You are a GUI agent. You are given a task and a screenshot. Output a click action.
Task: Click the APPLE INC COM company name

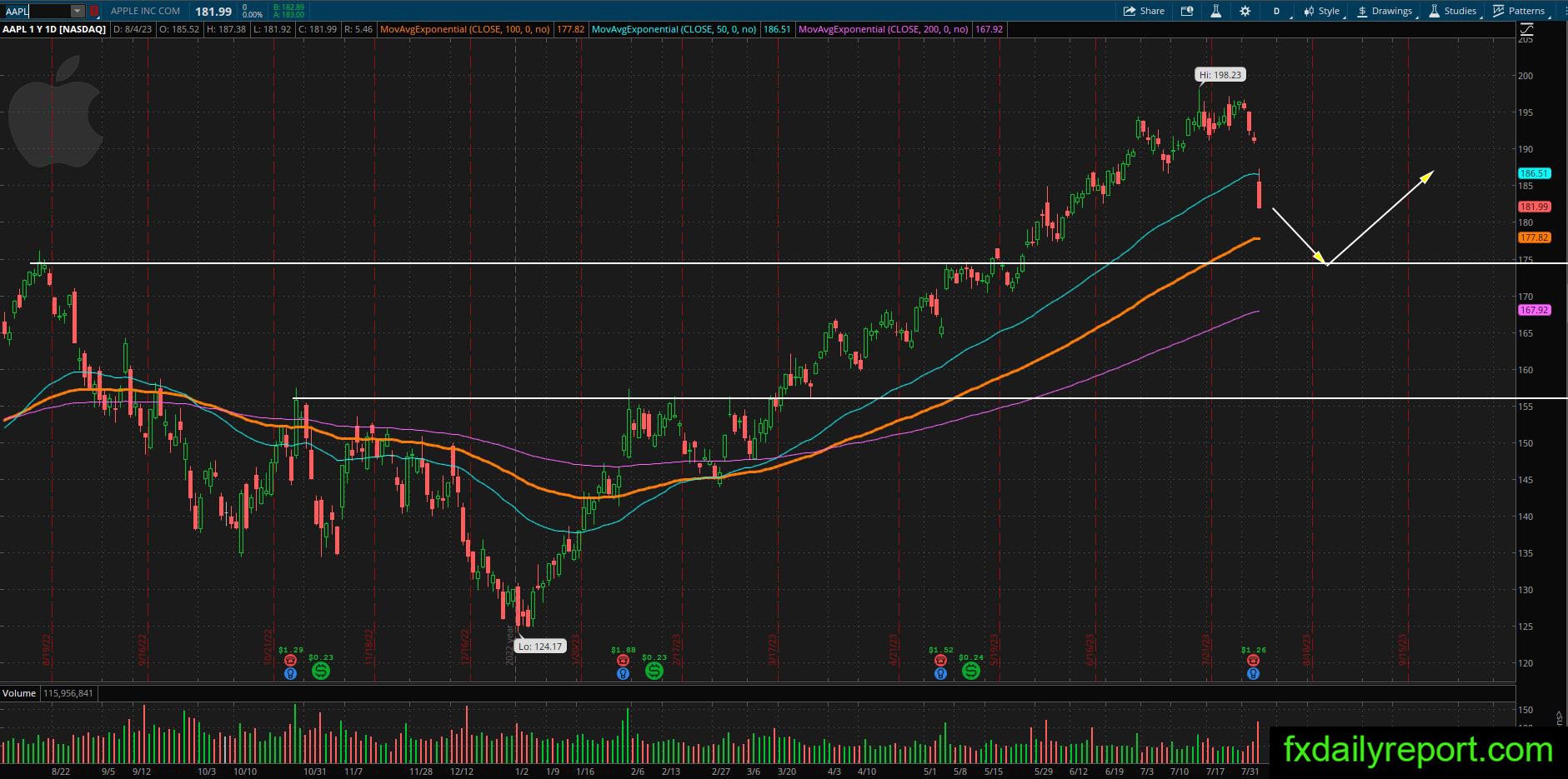tap(145, 11)
